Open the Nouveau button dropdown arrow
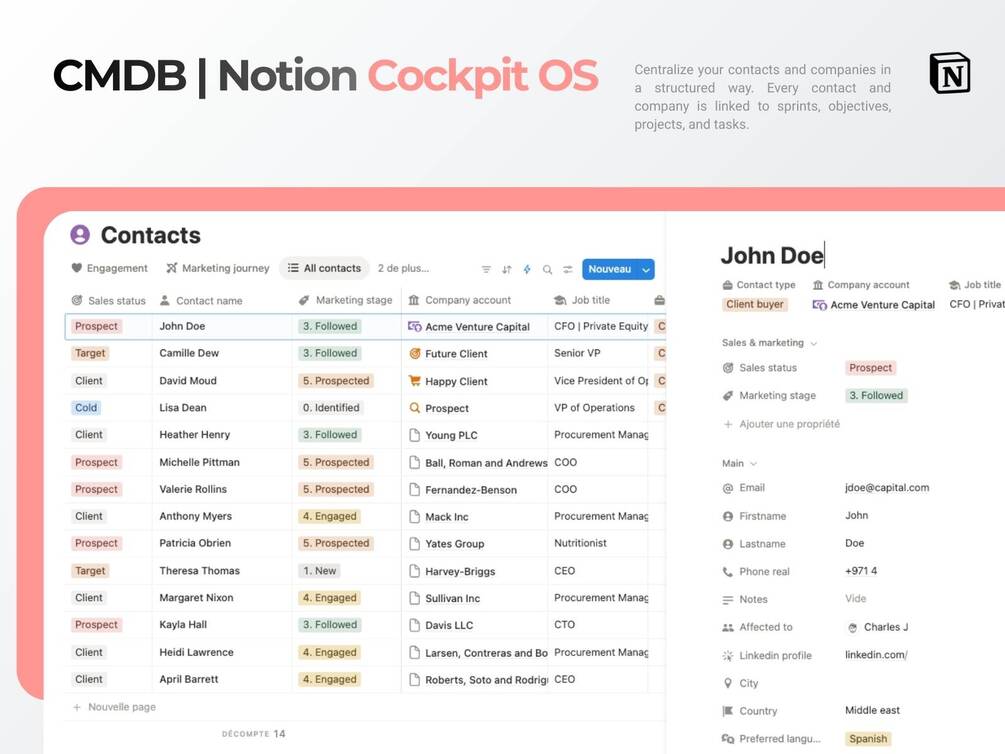The image size is (1005, 754). click(646, 270)
